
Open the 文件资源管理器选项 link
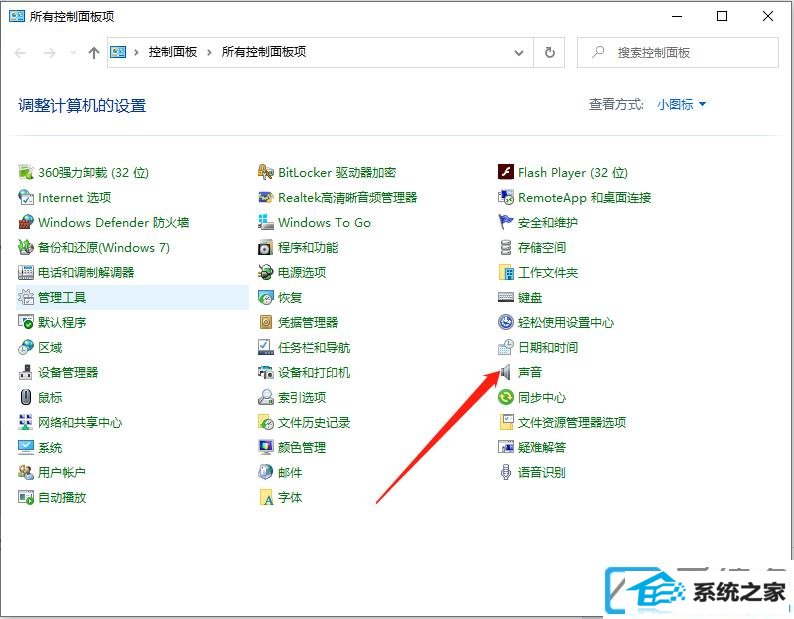[572, 422]
